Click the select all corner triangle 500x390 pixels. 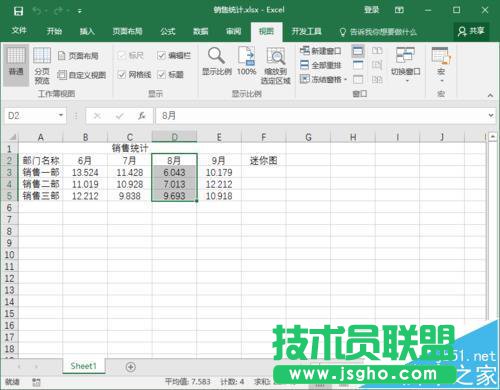point(12,137)
